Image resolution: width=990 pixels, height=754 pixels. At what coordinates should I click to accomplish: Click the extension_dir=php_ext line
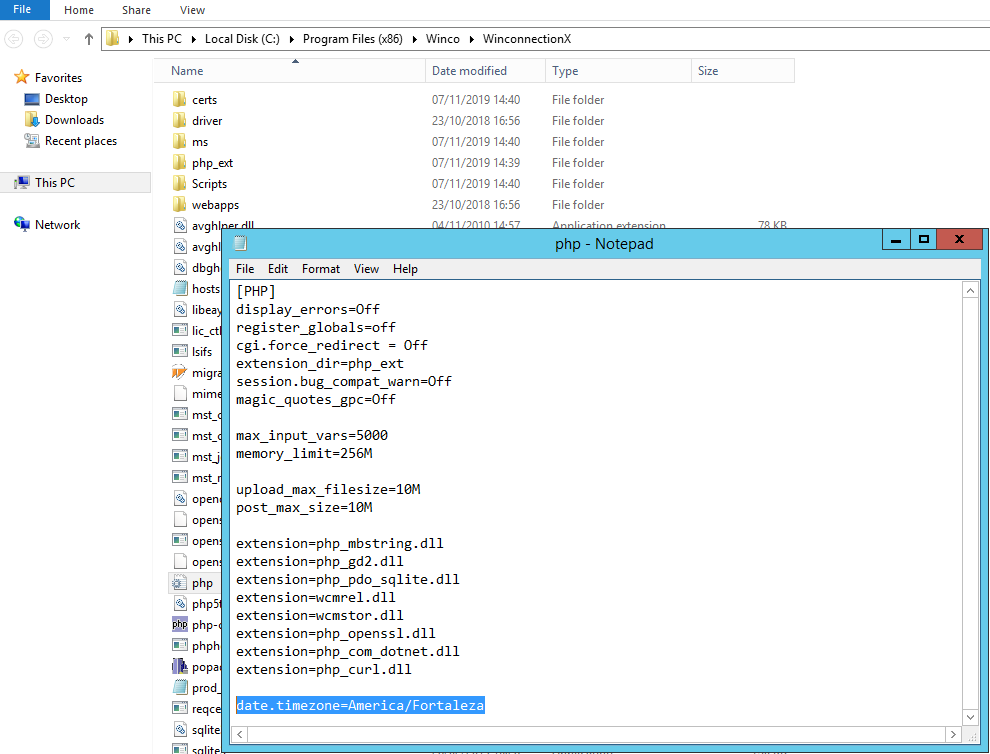point(320,364)
